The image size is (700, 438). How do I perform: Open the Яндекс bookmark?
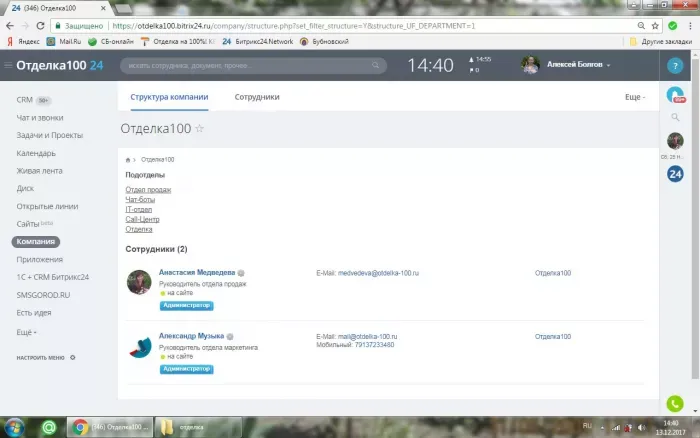coord(23,42)
